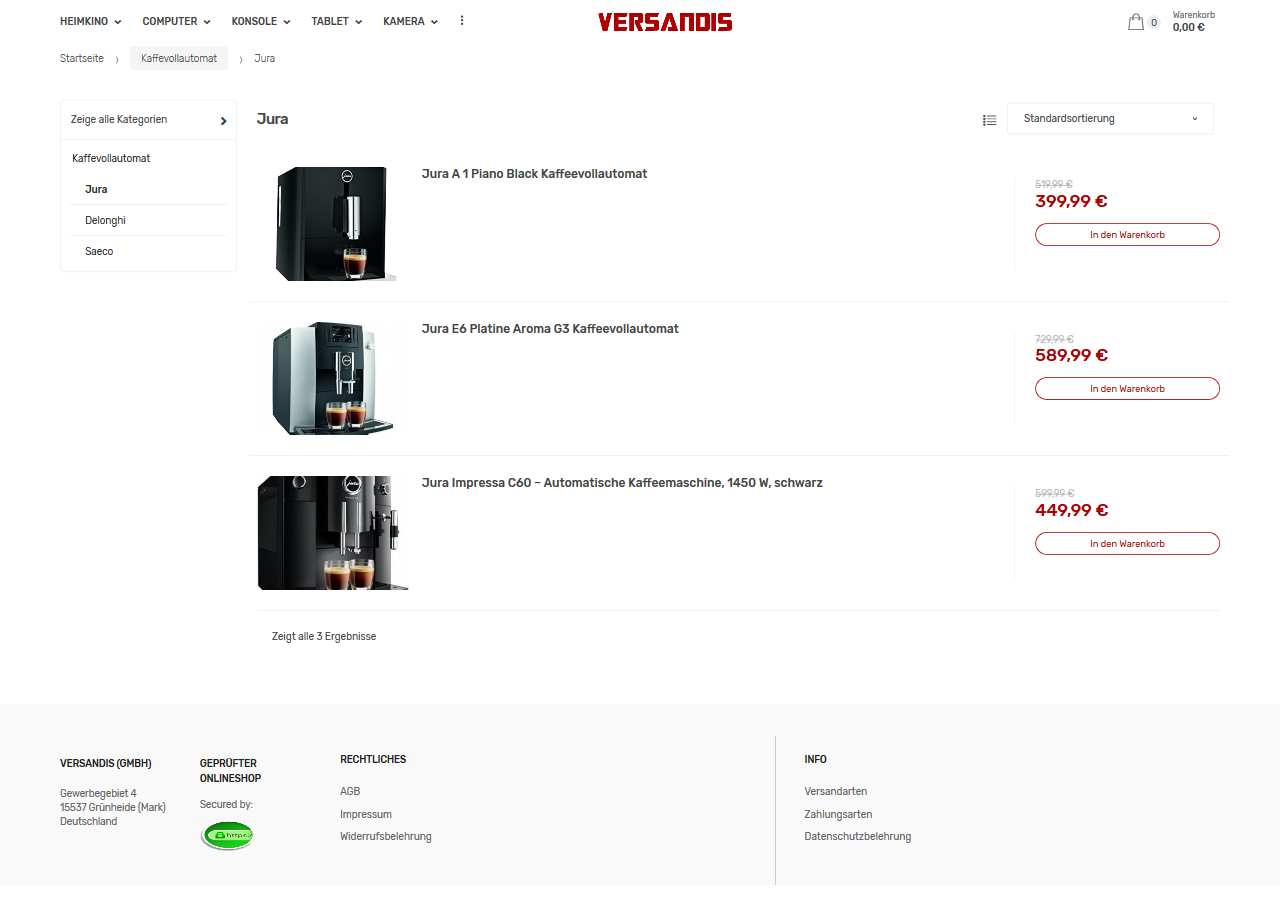Click the green https secured badge
The width and height of the screenshot is (1280, 912).
pos(228,835)
